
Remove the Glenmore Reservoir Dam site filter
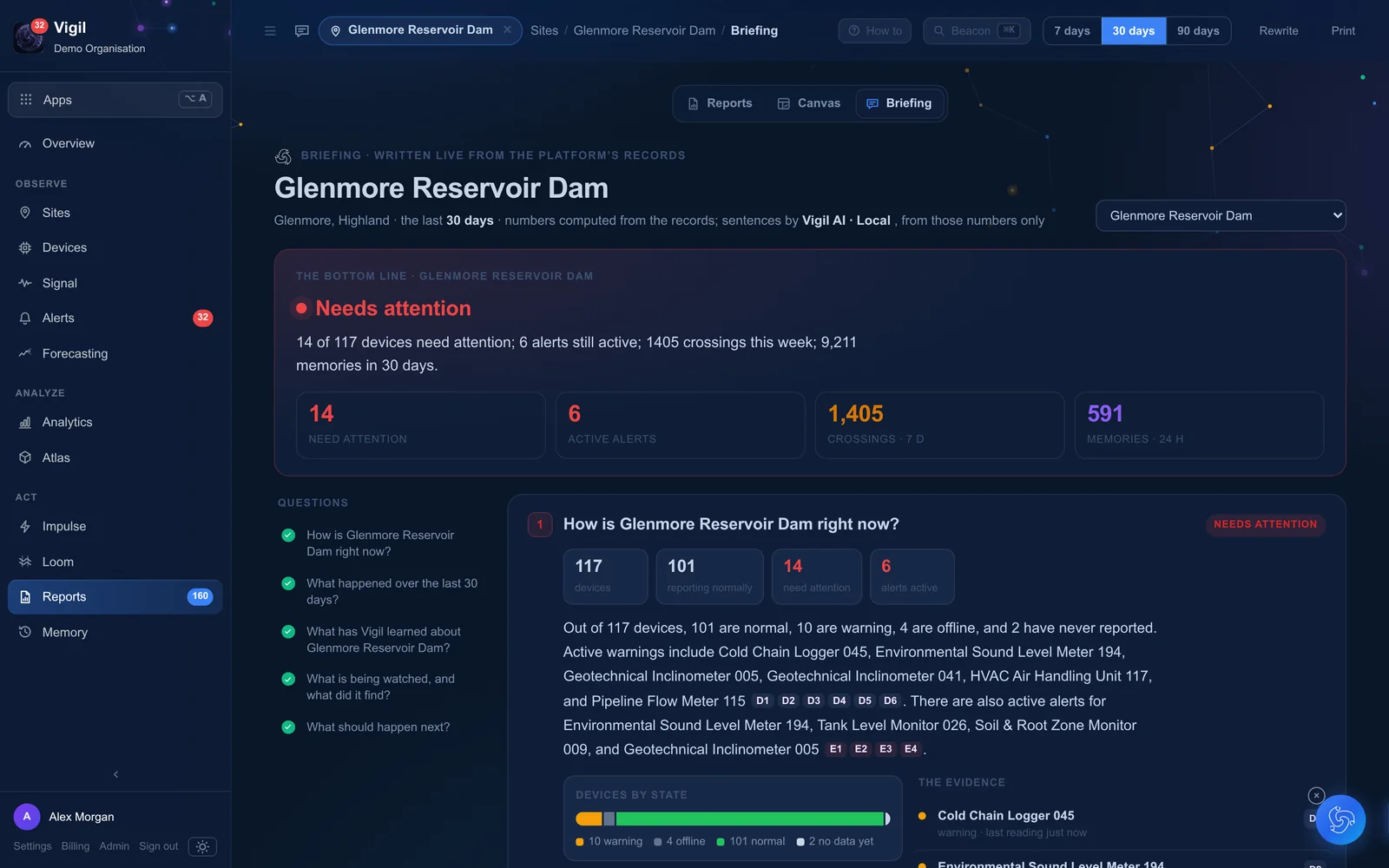coord(508,30)
